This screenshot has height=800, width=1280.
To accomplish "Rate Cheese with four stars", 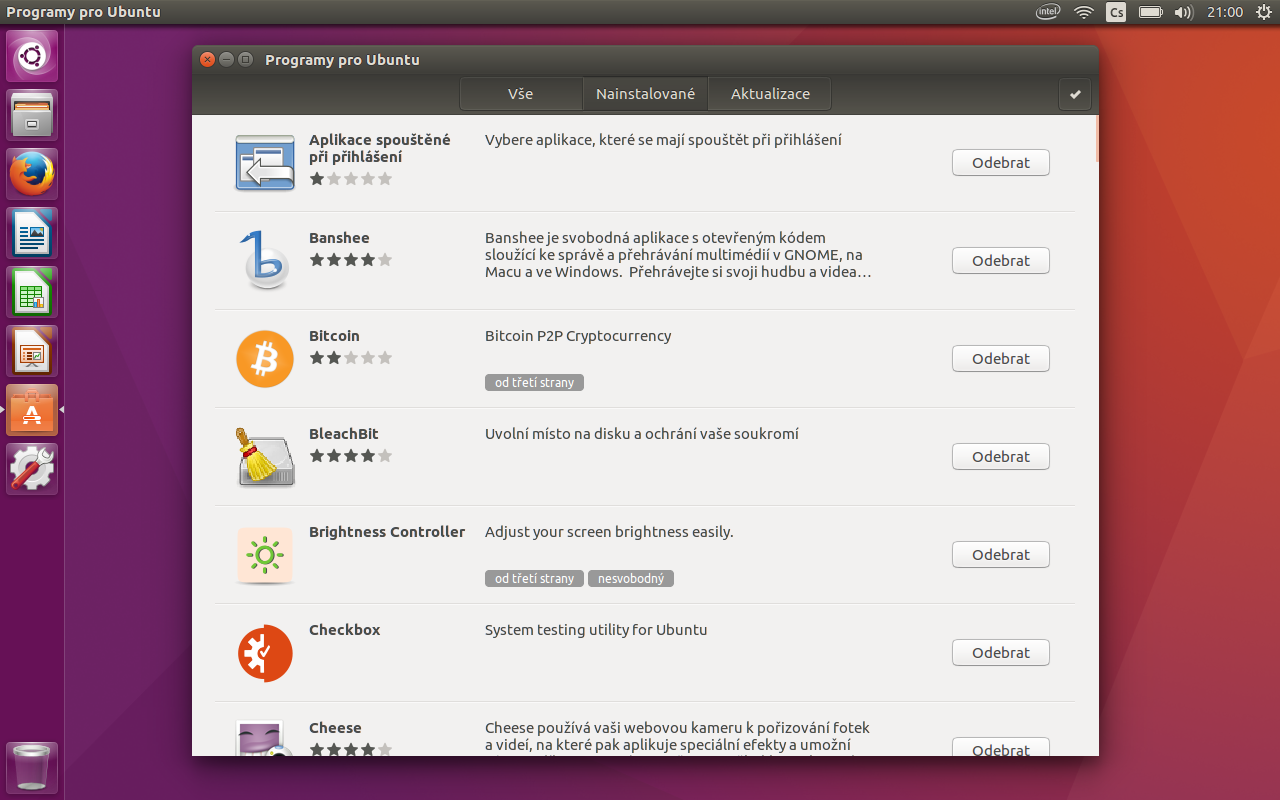I will point(366,748).
